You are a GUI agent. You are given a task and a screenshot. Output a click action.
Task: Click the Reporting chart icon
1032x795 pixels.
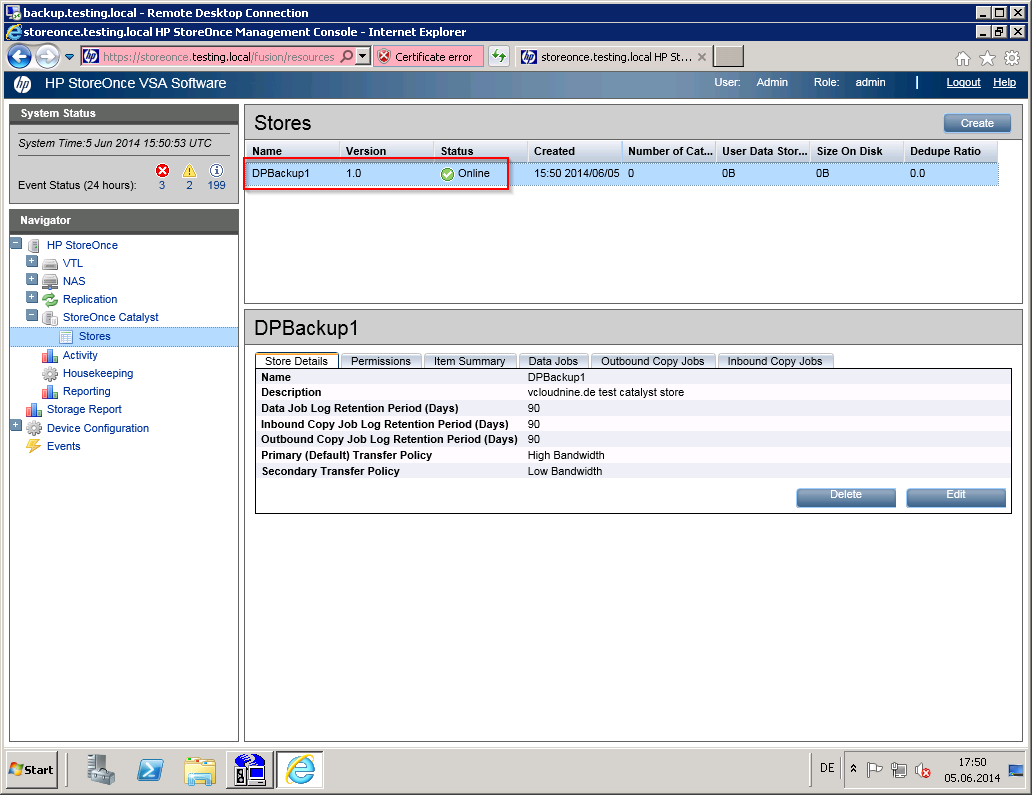pyautogui.click(x=50, y=392)
